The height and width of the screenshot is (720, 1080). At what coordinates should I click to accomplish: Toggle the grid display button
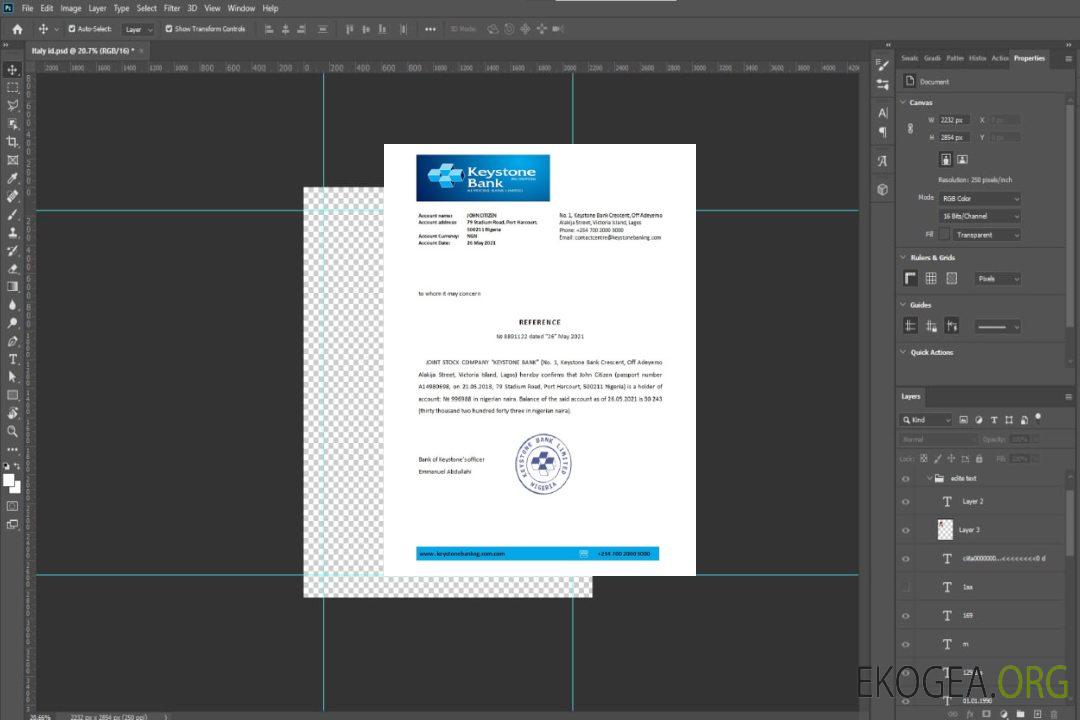931,278
